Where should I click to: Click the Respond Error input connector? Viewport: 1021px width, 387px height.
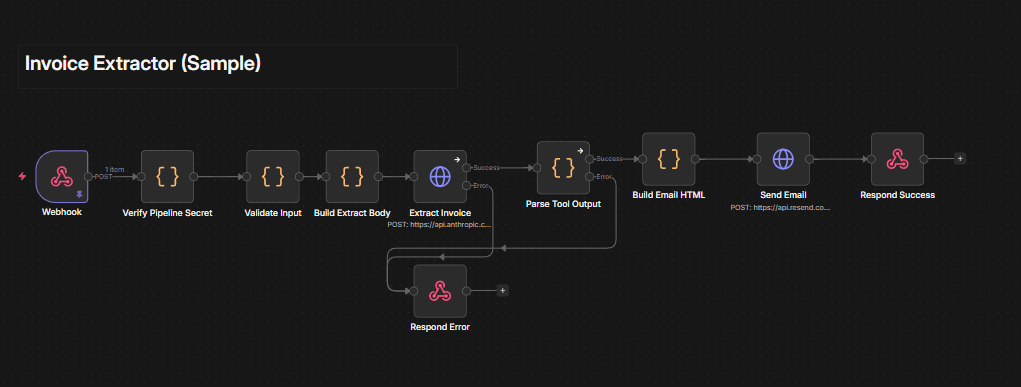point(413,291)
